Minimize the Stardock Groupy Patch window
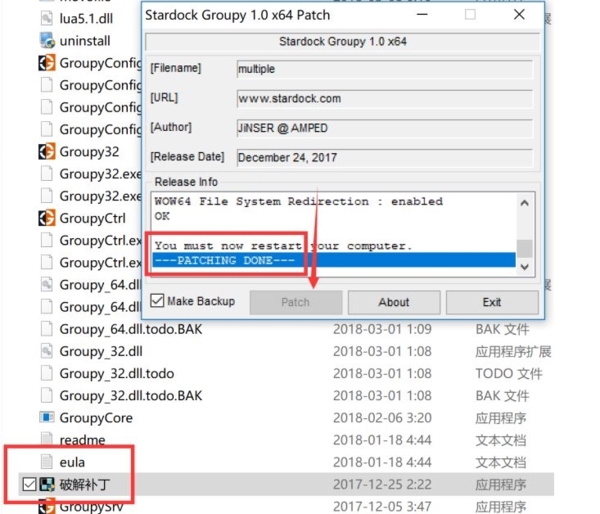Viewport: 600px width, 514px height. coord(422,15)
